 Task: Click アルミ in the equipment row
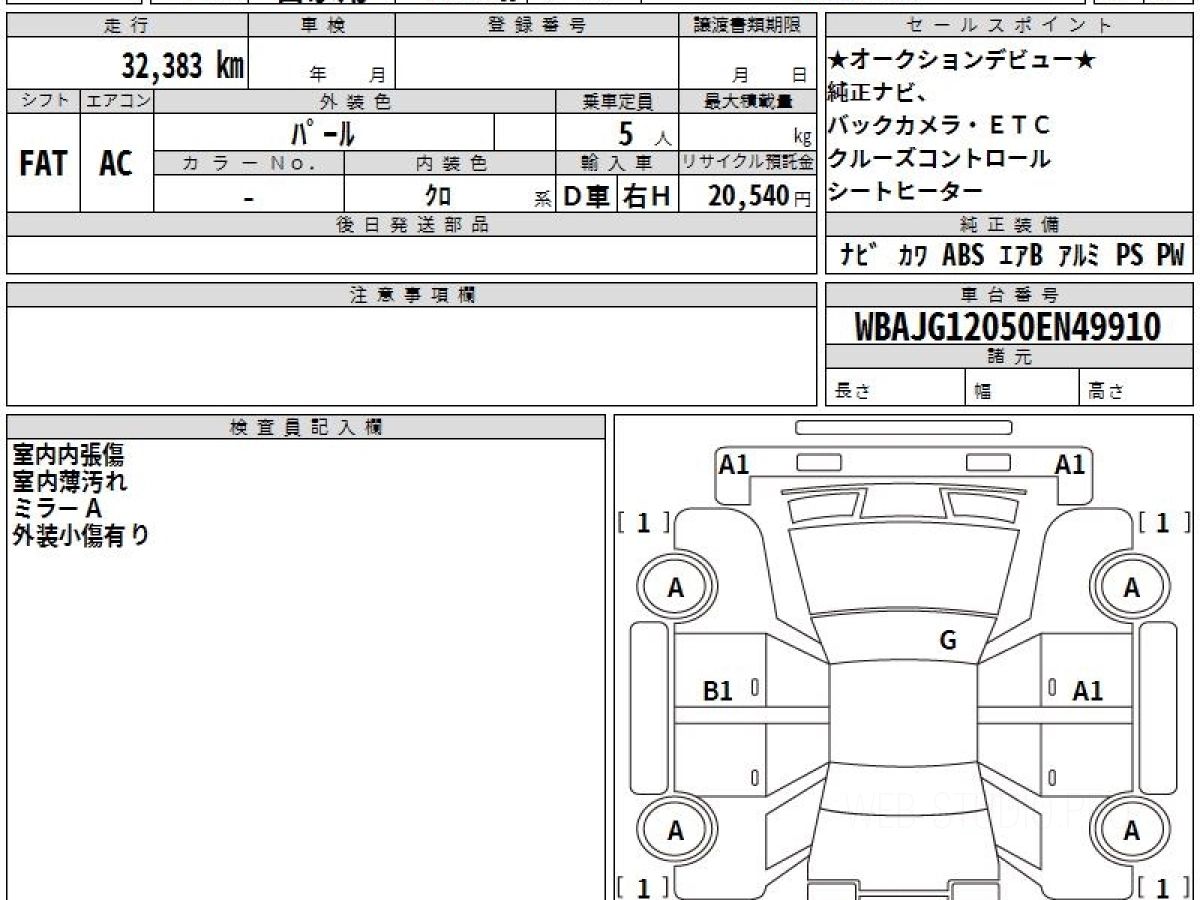[1079, 256]
